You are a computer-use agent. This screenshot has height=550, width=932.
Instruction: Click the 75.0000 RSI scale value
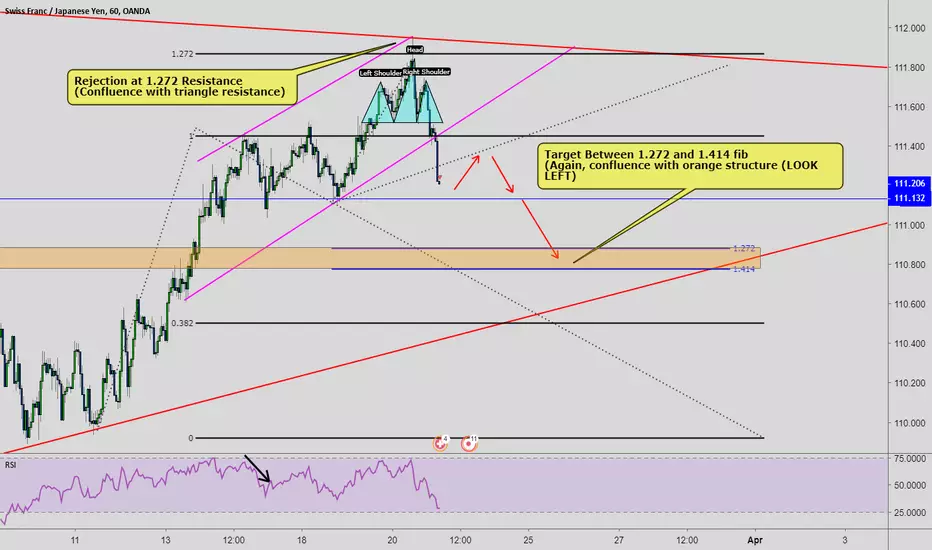909,458
